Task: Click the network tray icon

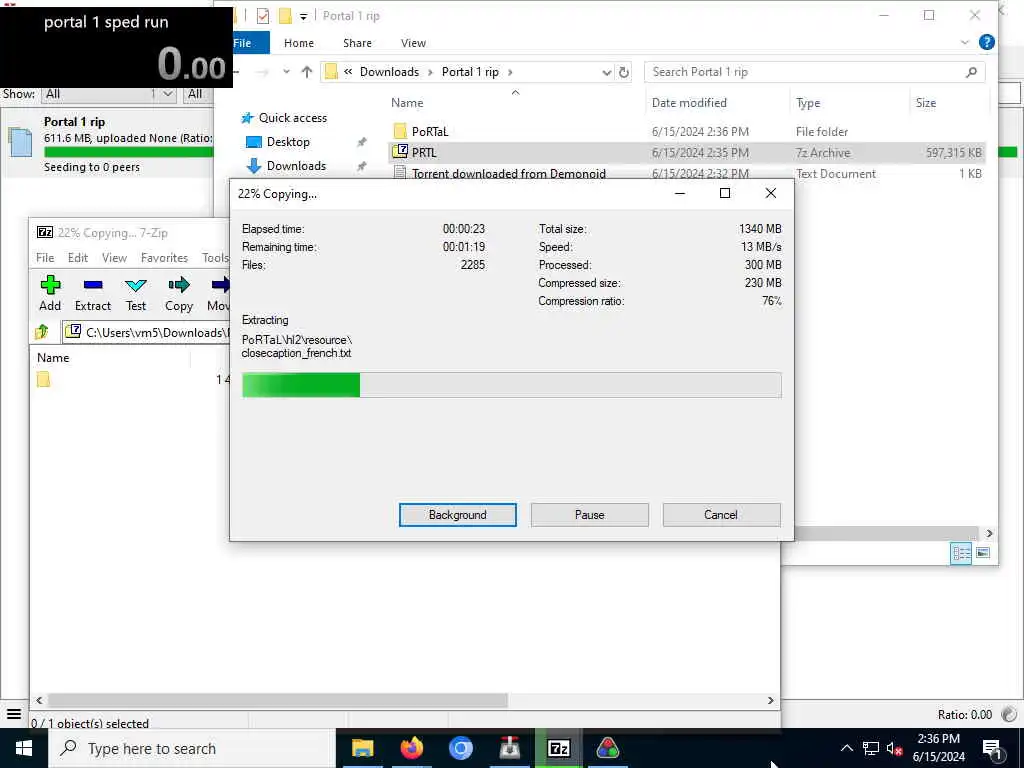Action: tap(871, 748)
